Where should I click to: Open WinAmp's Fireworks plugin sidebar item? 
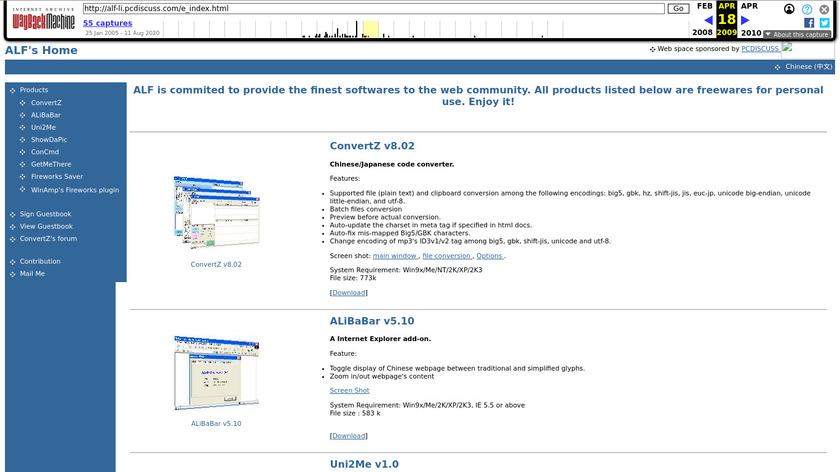[x=75, y=190]
